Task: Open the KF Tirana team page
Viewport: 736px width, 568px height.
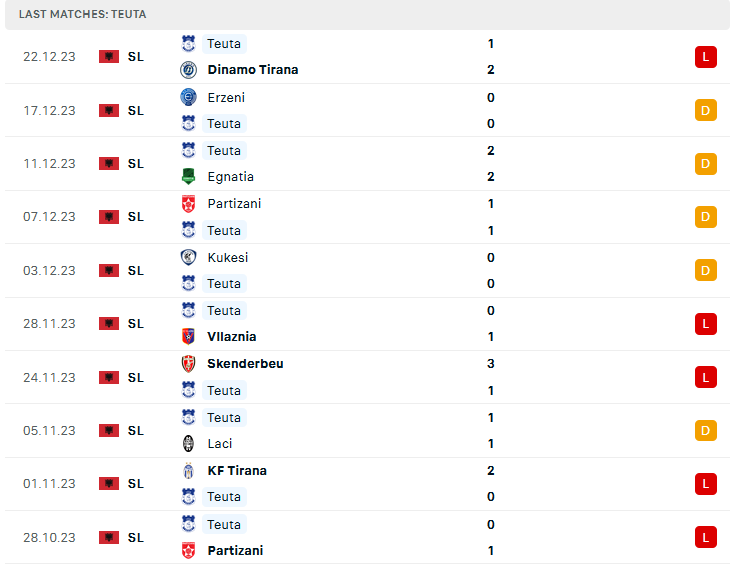Action: (x=237, y=471)
